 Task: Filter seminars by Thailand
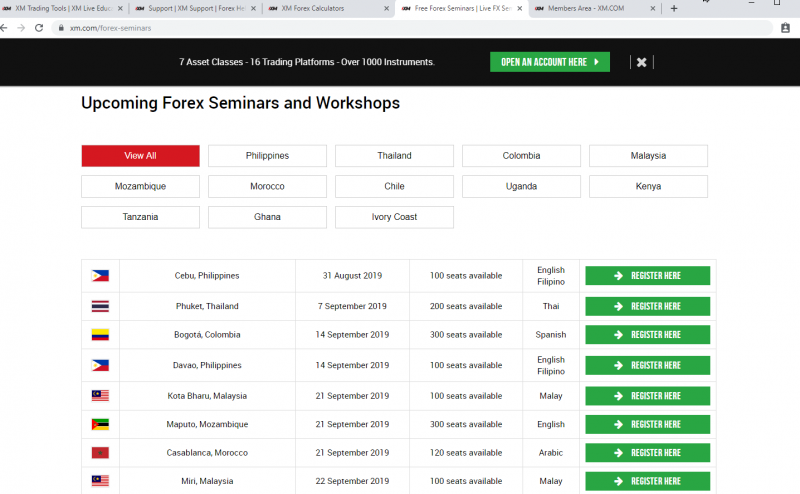coord(394,156)
